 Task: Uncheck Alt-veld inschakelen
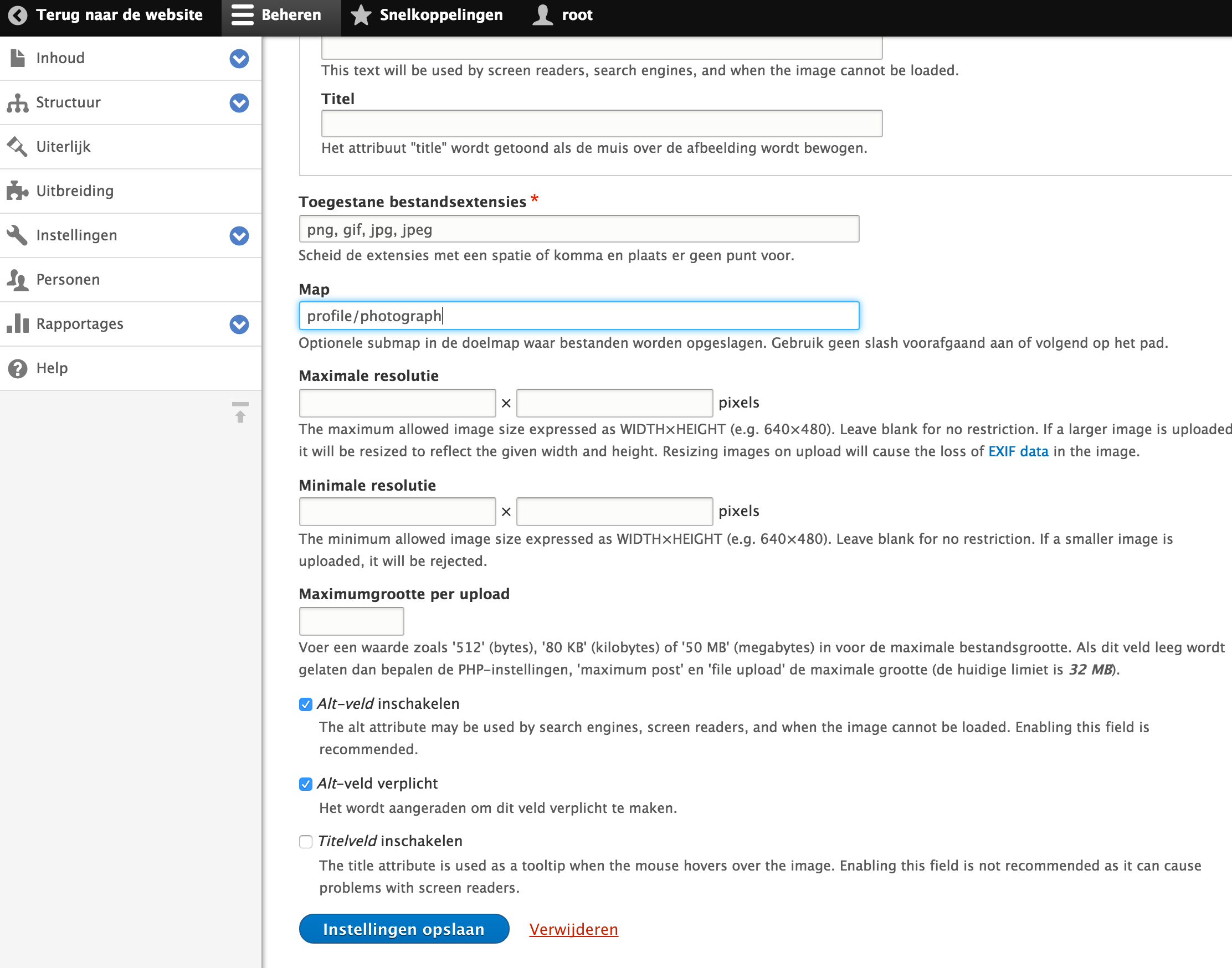306,704
